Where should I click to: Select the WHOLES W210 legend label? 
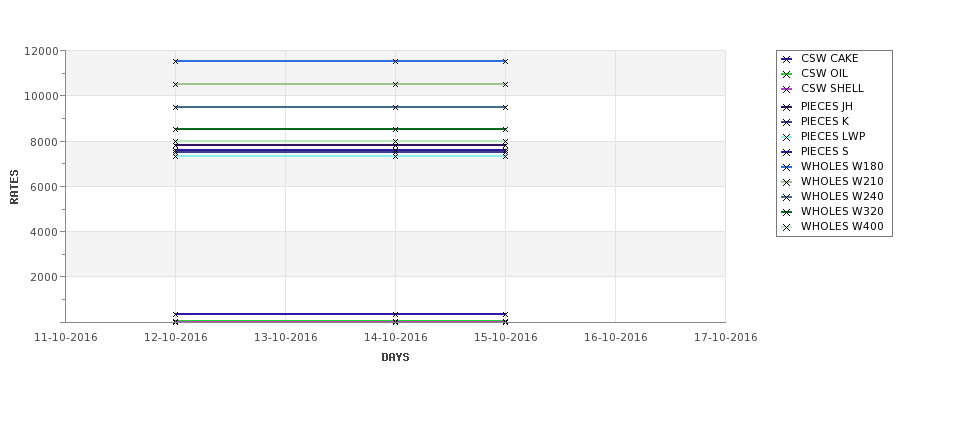click(x=842, y=182)
